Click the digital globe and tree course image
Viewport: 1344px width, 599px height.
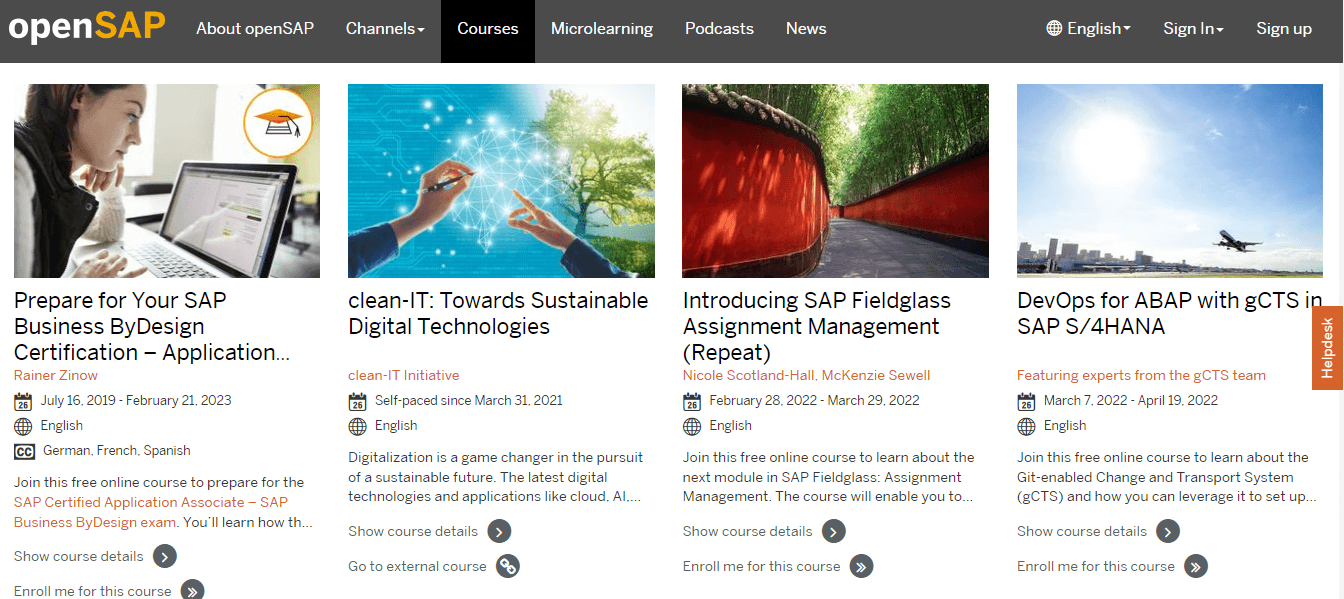click(501, 181)
